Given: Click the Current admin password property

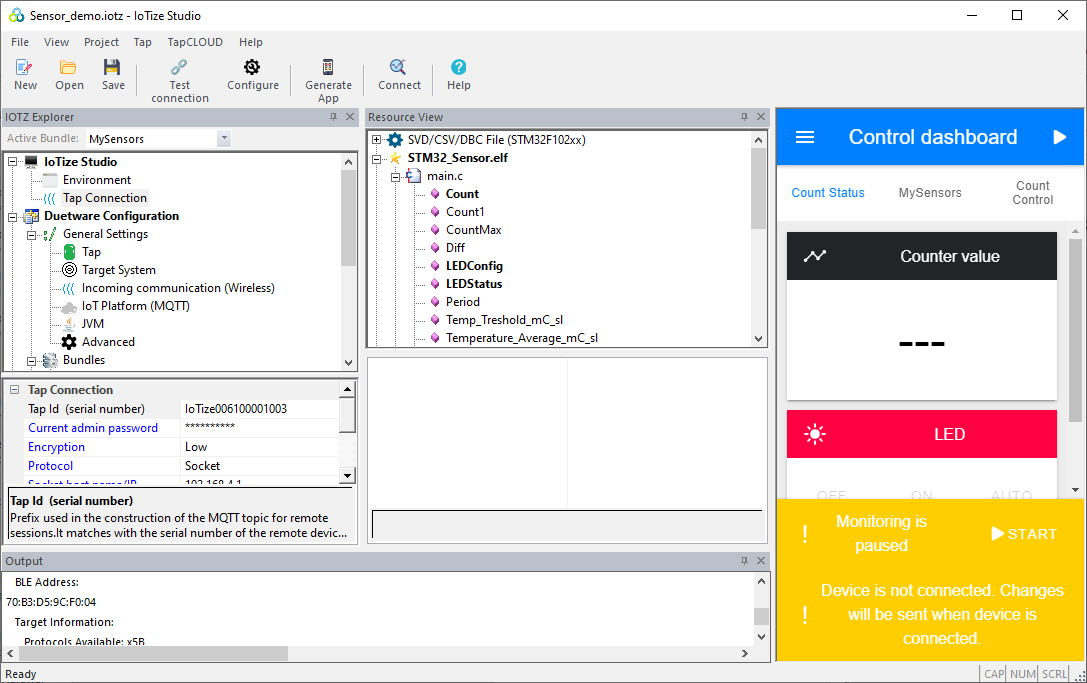Looking at the screenshot, I should pyautogui.click(x=93, y=428).
